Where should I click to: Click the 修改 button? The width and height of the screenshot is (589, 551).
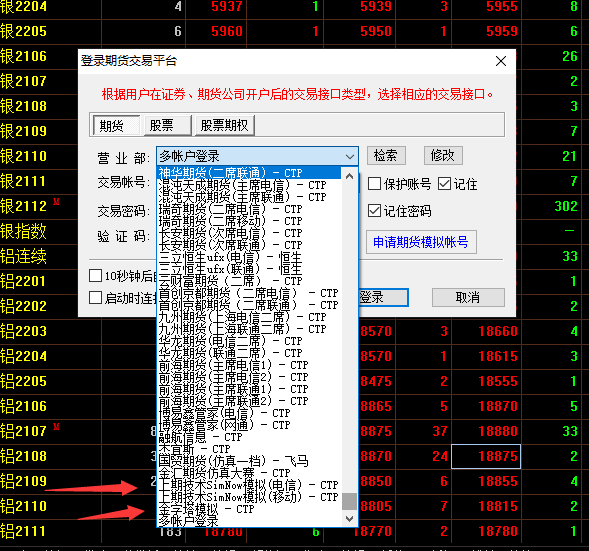tap(443, 155)
